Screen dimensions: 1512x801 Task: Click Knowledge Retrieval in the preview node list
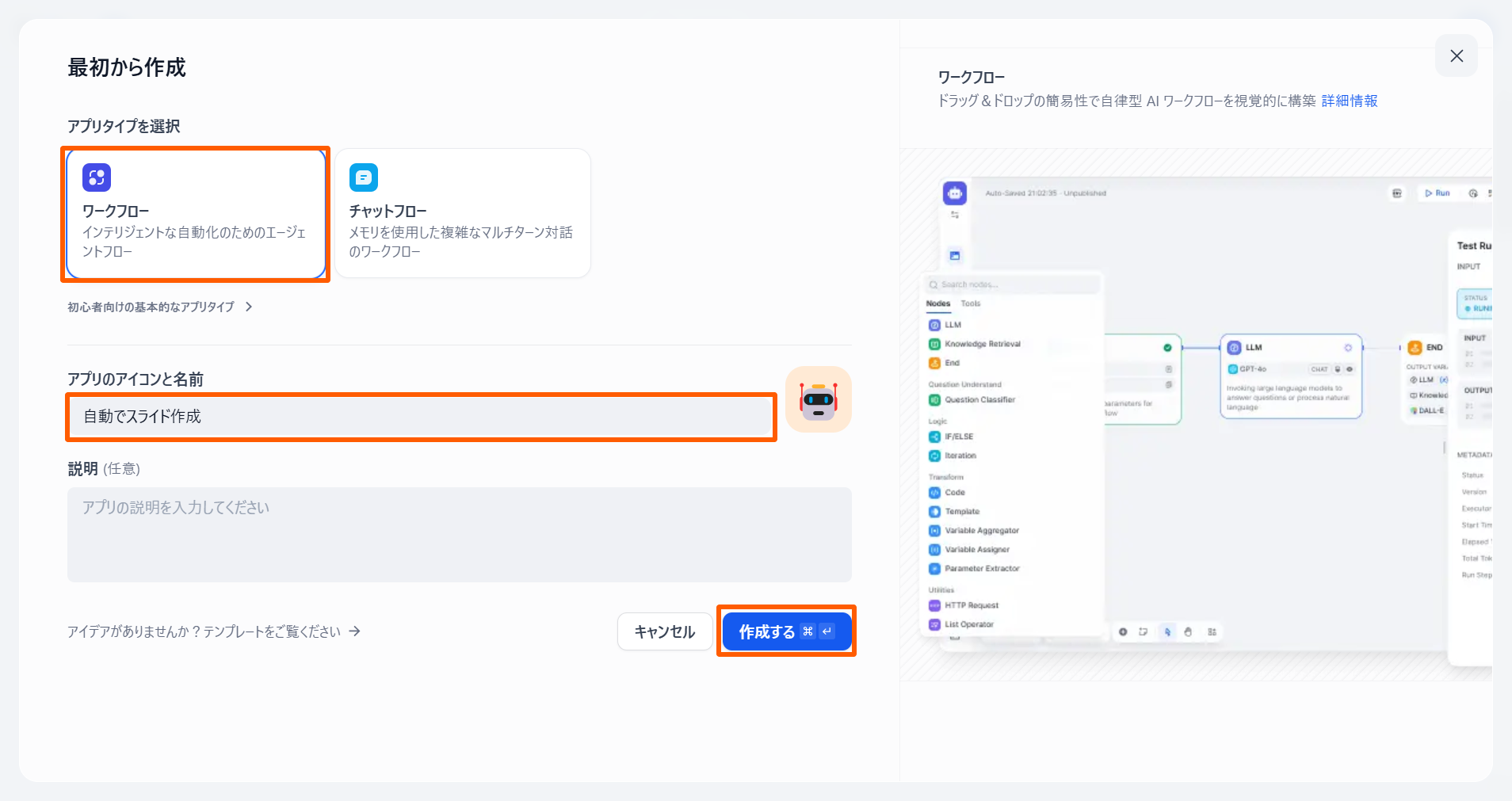pyautogui.click(x=982, y=344)
